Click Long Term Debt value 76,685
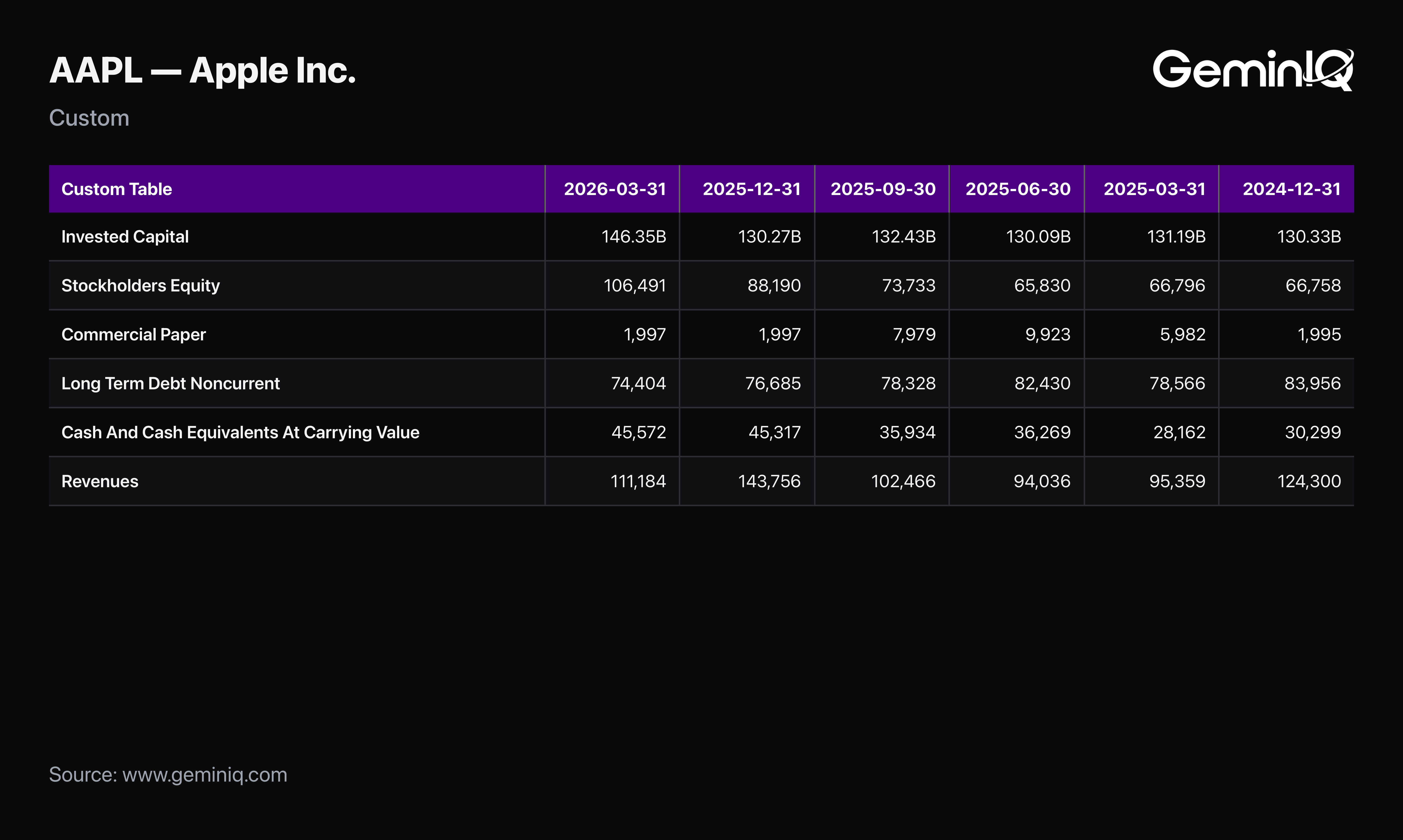The height and width of the screenshot is (840, 1403). click(773, 384)
